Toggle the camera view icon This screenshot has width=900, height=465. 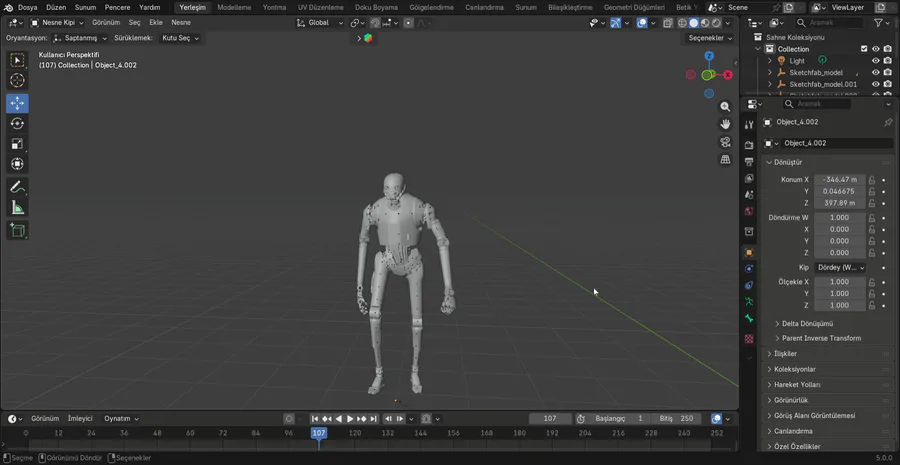click(x=726, y=142)
